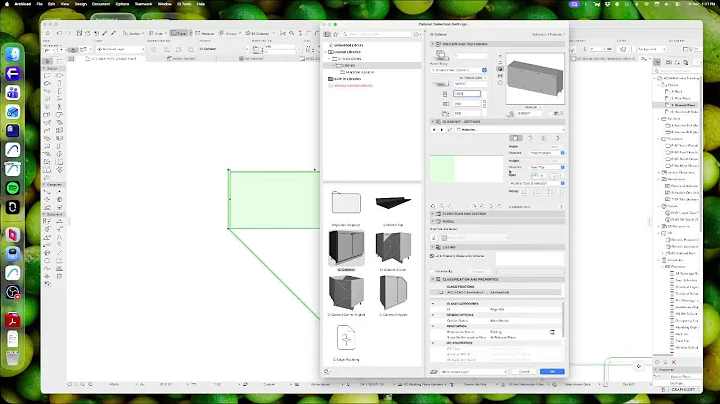Open the Teamwork menu in the menu bar
Image resolution: width=720 pixels, height=404 pixels.
click(143, 4)
